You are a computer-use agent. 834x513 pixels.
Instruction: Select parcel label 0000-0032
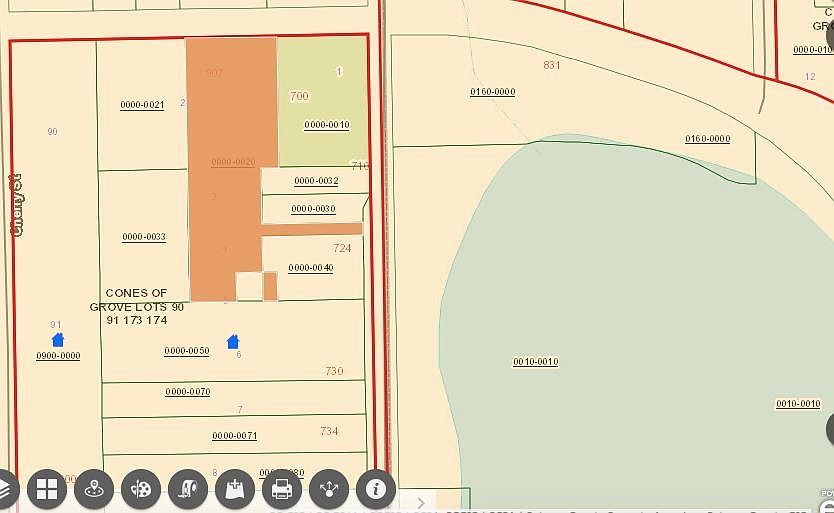click(316, 180)
